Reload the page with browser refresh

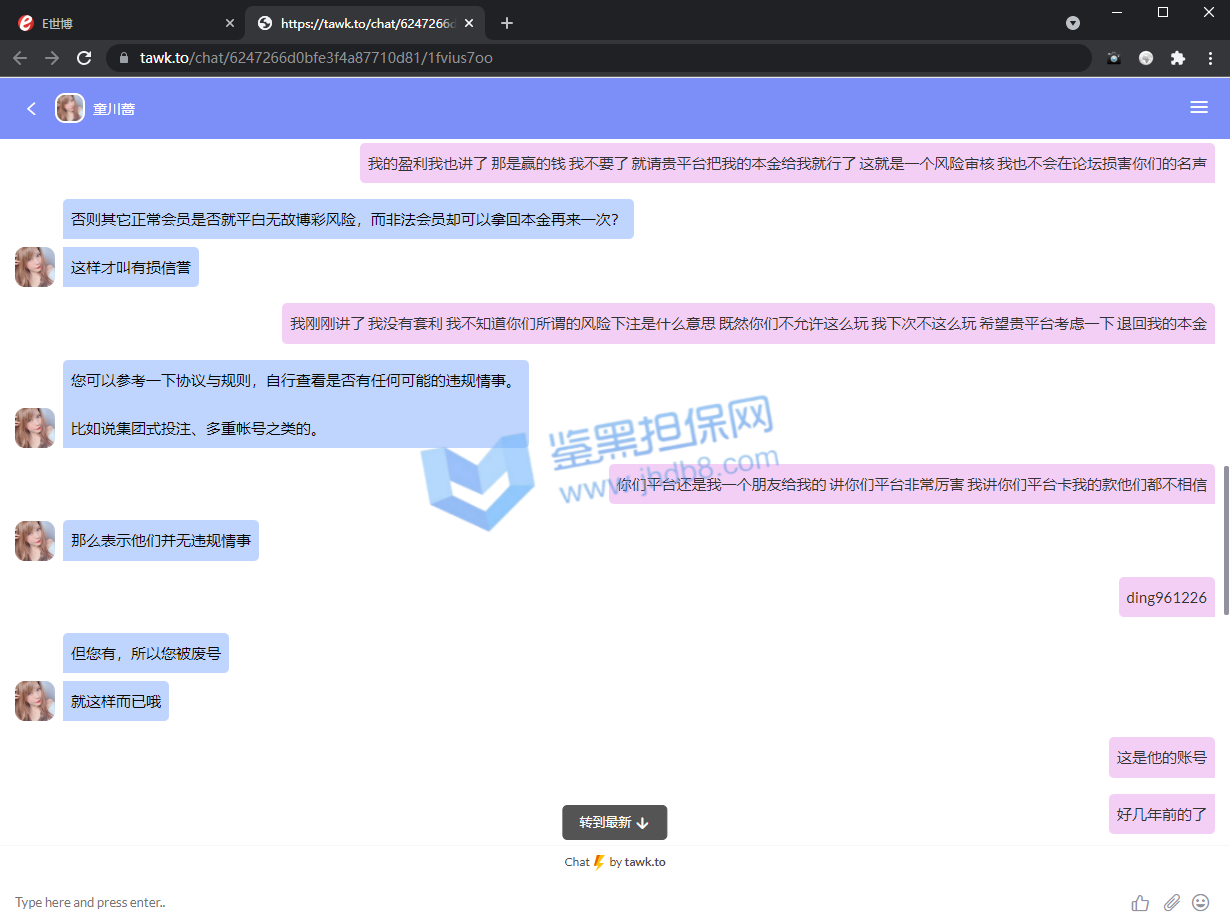pyautogui.click(x=84, y=58)
